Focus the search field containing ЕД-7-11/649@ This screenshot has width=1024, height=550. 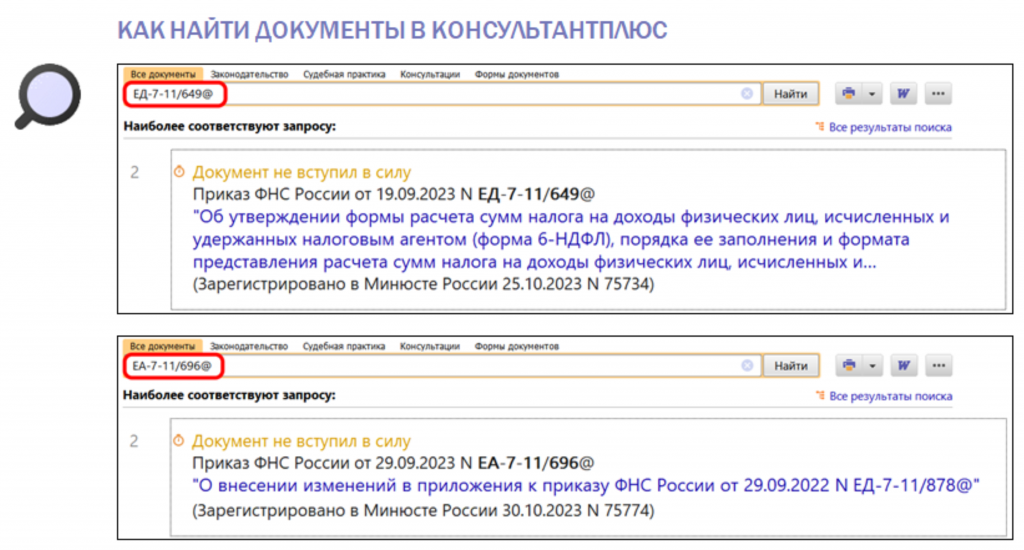coord(442,93)
